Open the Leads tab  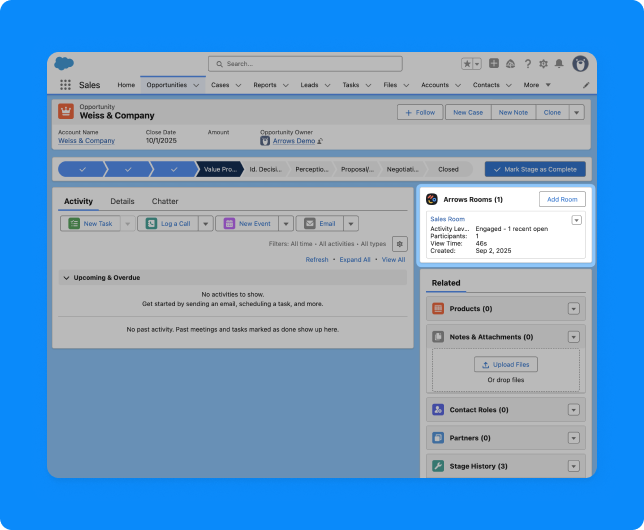click(x=309, y=85)
